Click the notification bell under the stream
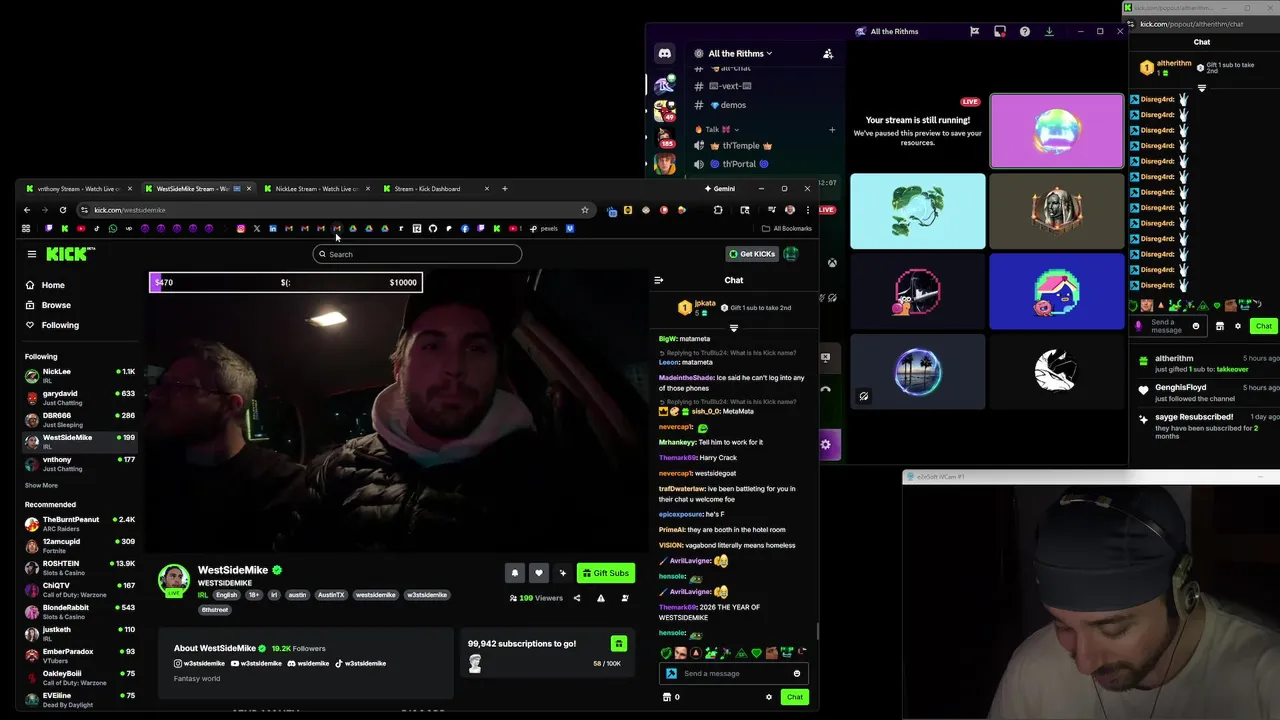Viewport: 1280px width, 720px height. pos(515,573)
